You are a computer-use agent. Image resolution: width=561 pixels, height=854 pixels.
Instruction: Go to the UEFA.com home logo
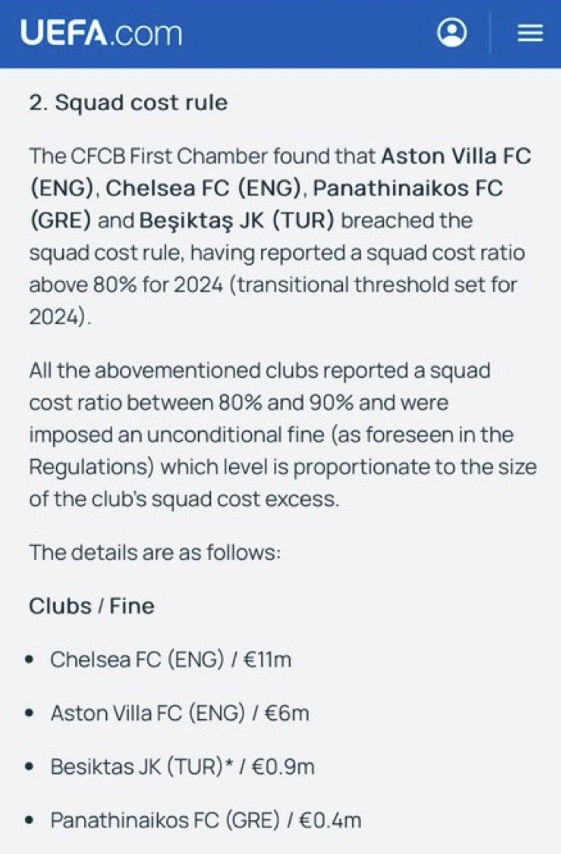[x=101, y=33]
